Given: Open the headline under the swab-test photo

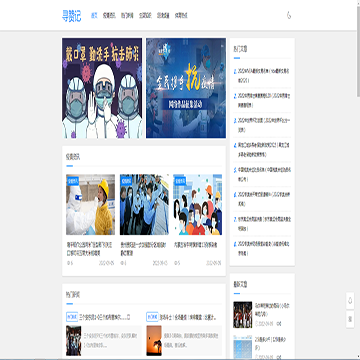Looking at the screenshot, I should pyautogui.click(x=90, y=249).
